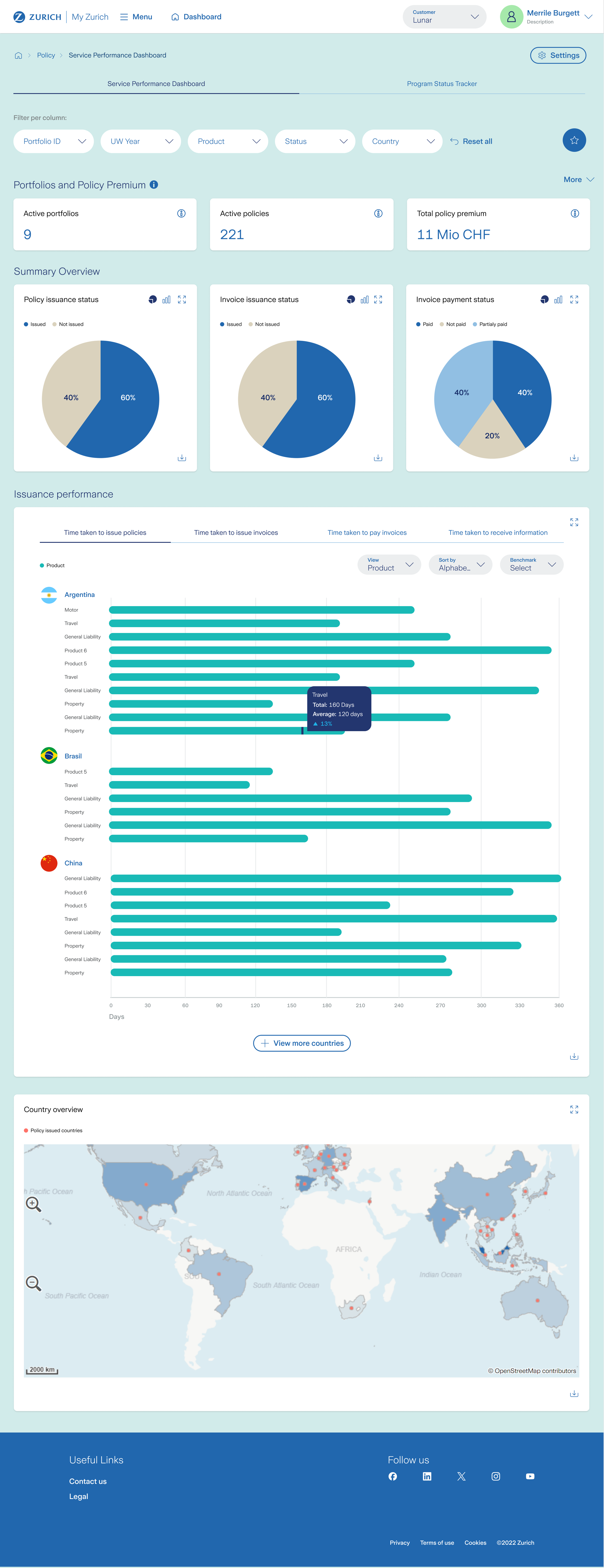This screenshot has width=604, height=1568.
Task: Expand Issuance performance panel fullscreen
Action: click(574, 522)
